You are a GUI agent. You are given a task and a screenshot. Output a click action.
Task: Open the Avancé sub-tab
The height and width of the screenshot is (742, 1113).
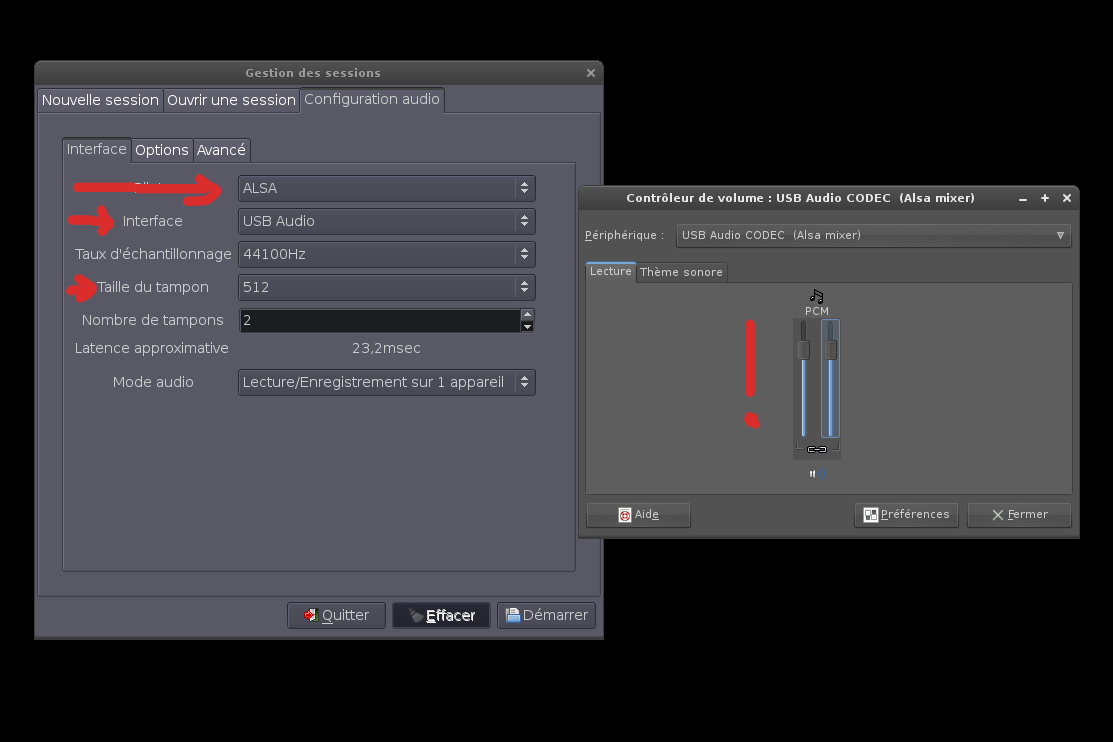tap(221, 151)
